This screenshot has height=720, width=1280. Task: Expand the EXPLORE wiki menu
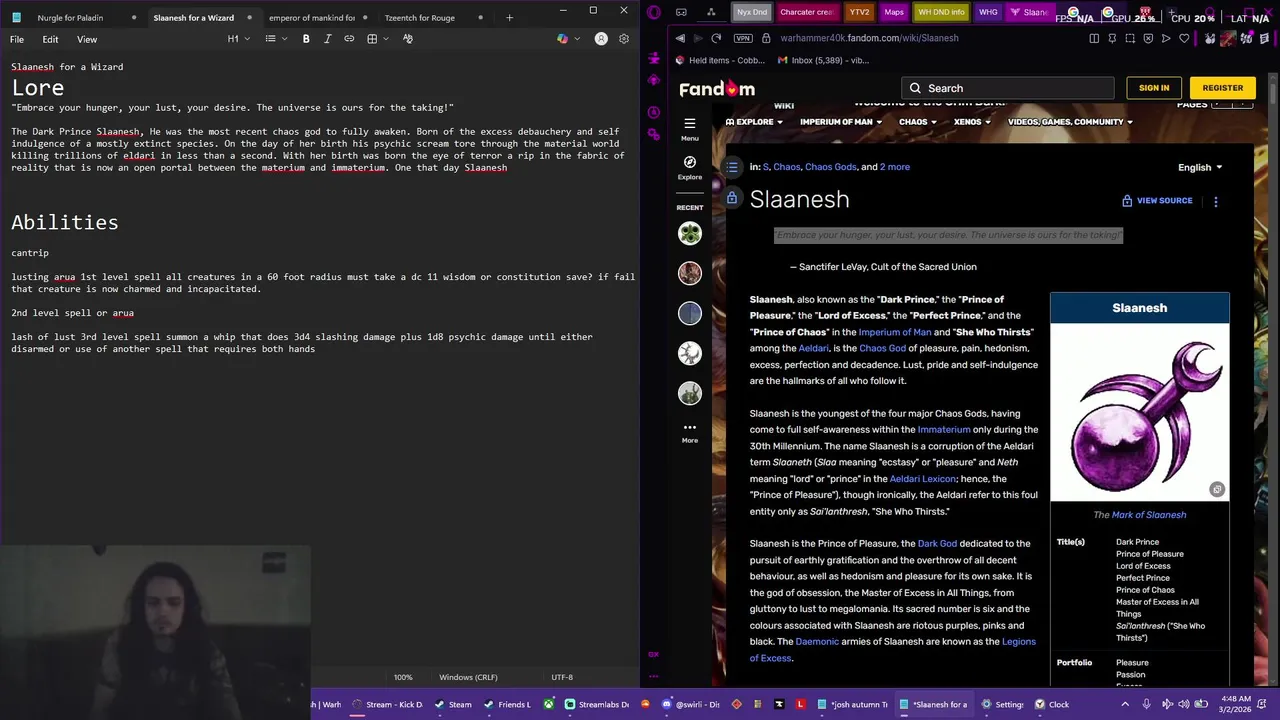[754, 122]
